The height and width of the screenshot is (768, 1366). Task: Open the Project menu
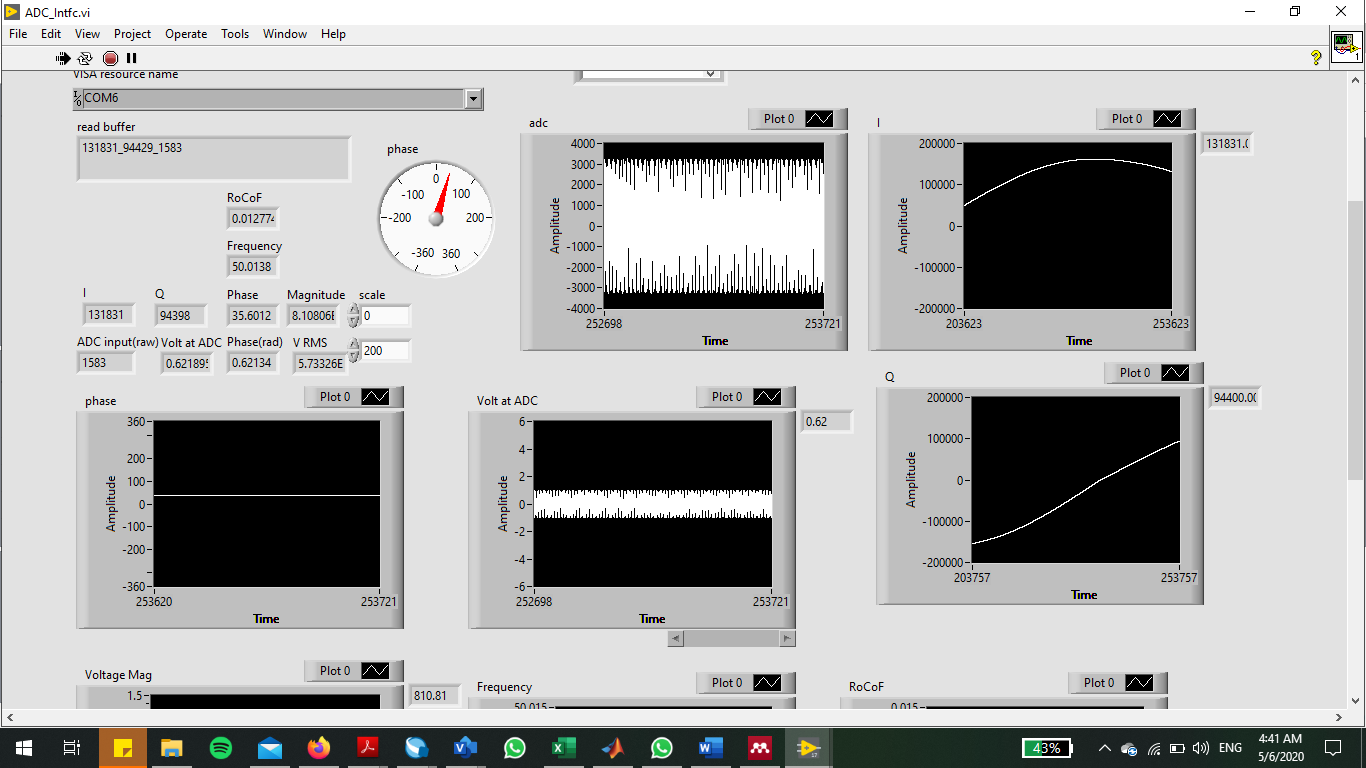133,33
